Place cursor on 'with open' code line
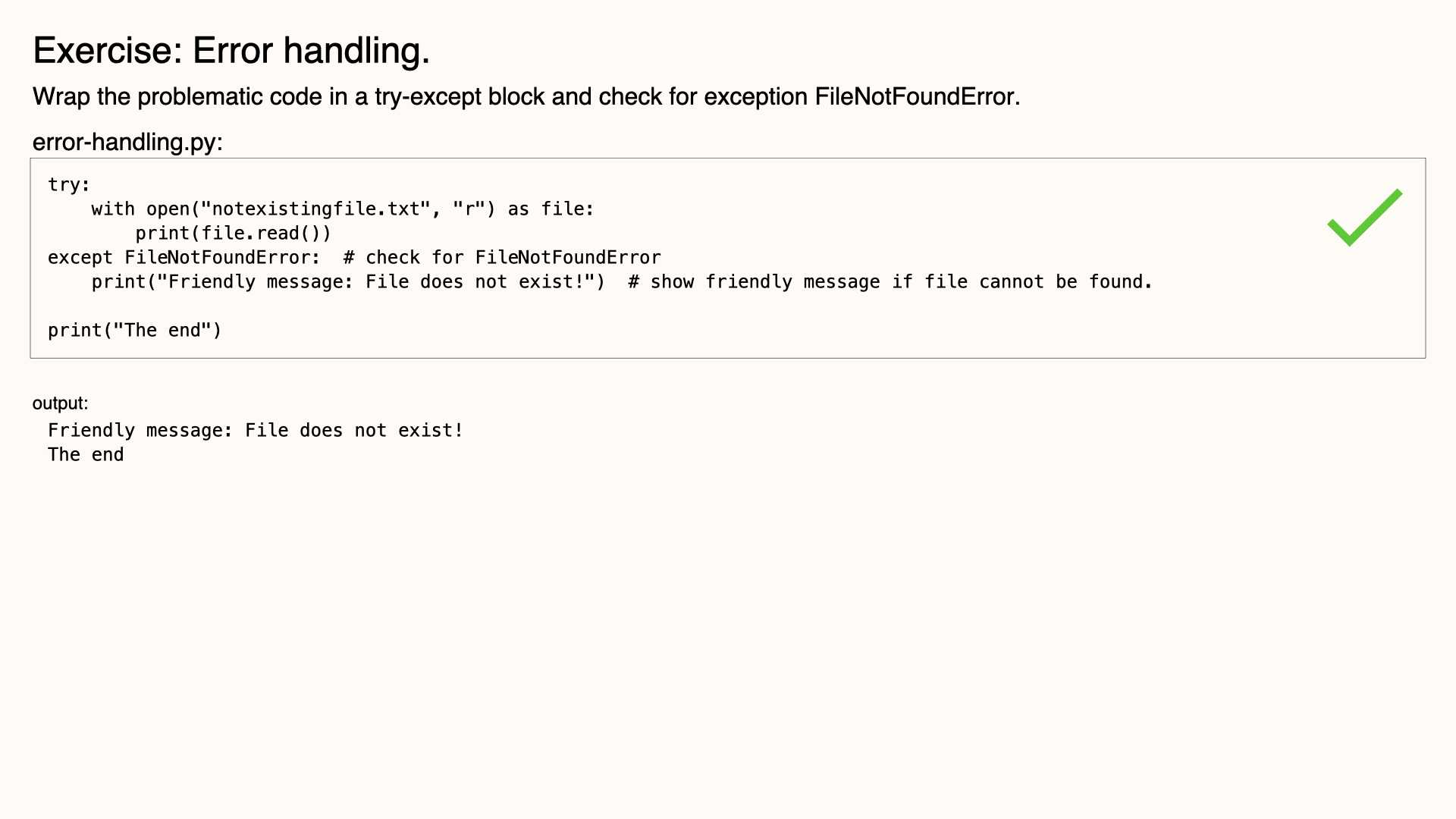Viewport: 1456px width, 819px height. point(343,209)
